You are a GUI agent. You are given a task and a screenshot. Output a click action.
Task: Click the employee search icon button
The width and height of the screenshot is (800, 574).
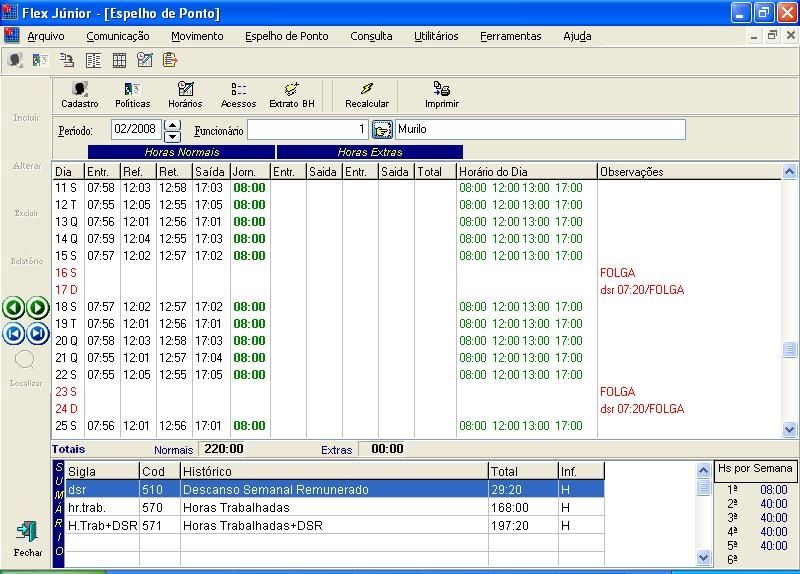382,130
